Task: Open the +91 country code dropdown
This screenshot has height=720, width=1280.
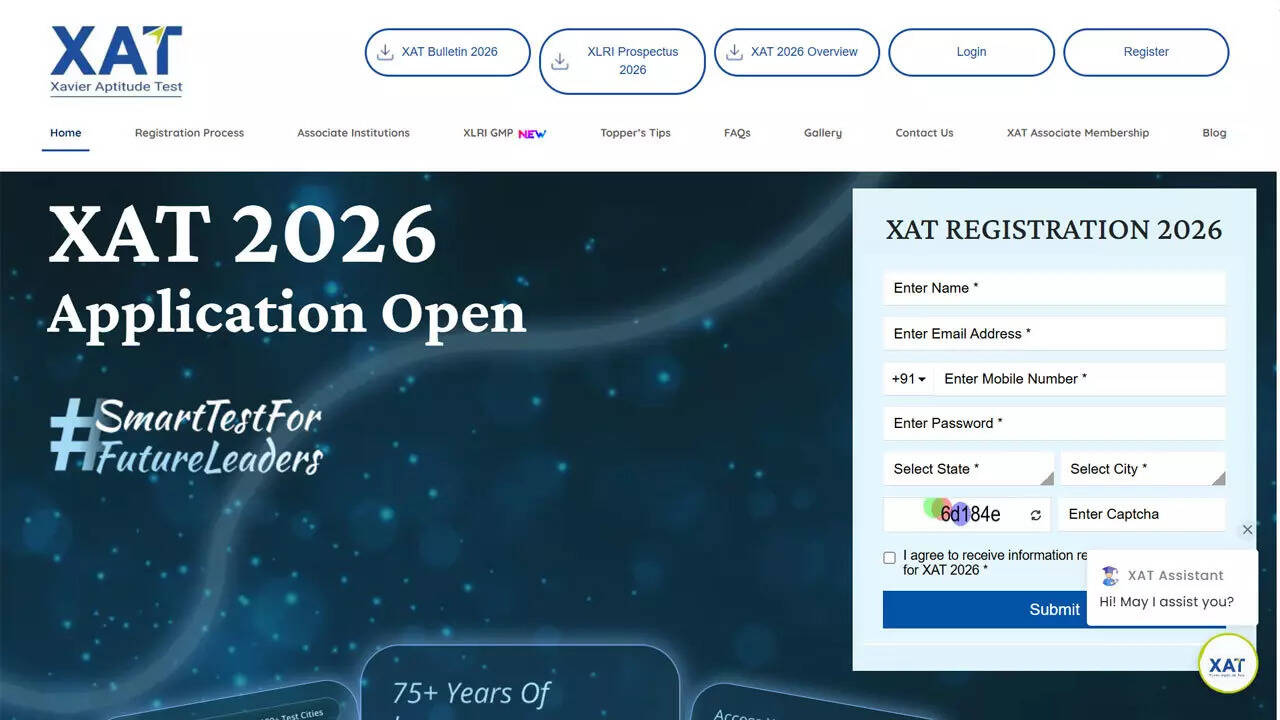Action: [x=907, y=378]
